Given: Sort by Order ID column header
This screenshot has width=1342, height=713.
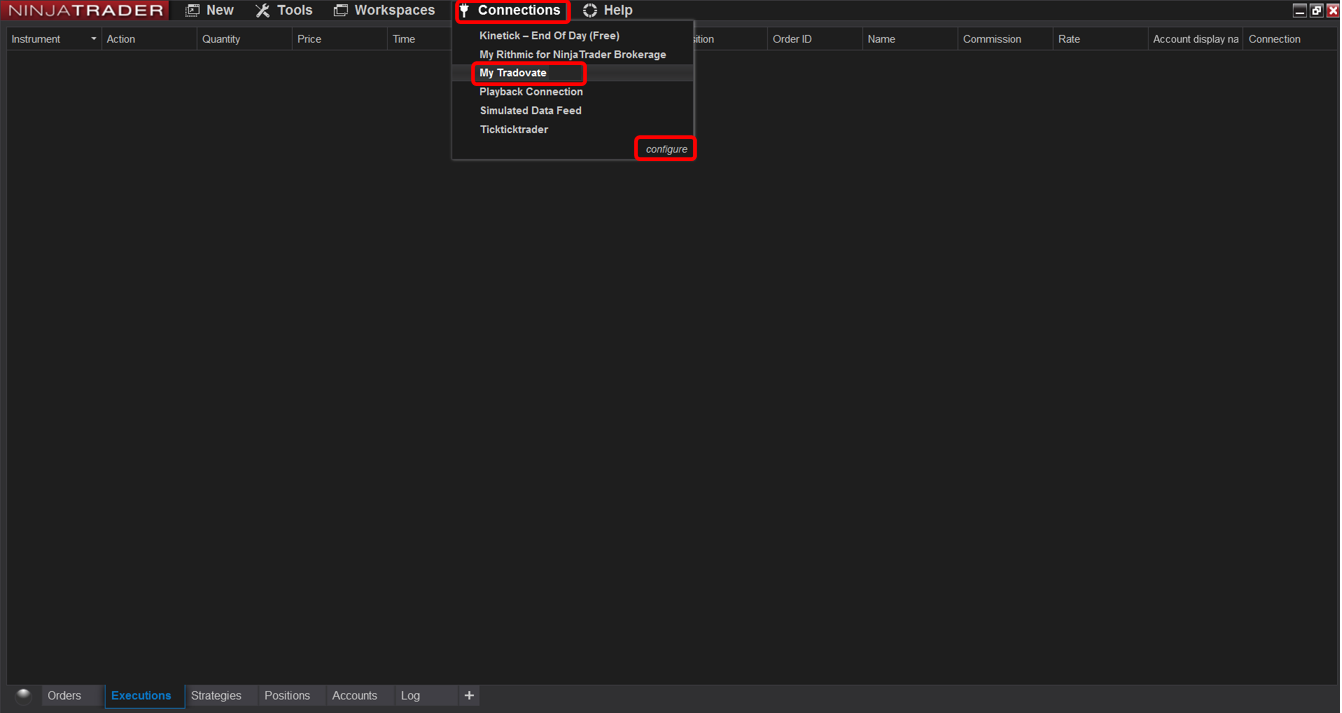Looking at the screenshot, I should tap(815, 39).
